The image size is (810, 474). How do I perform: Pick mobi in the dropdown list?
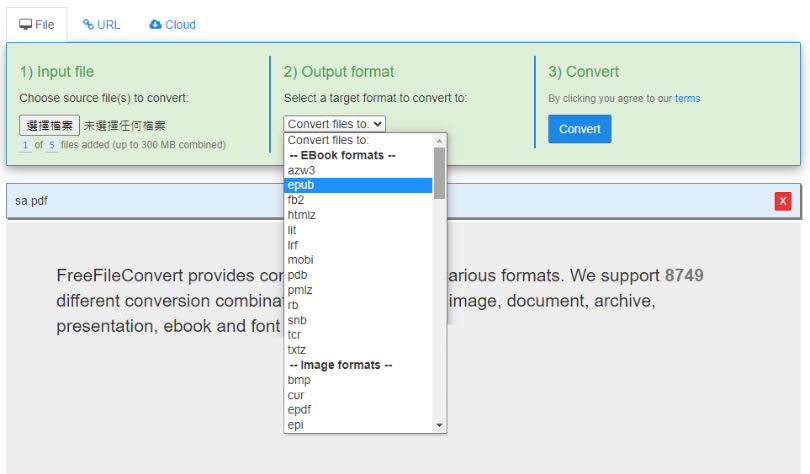[x=358, y=260]
